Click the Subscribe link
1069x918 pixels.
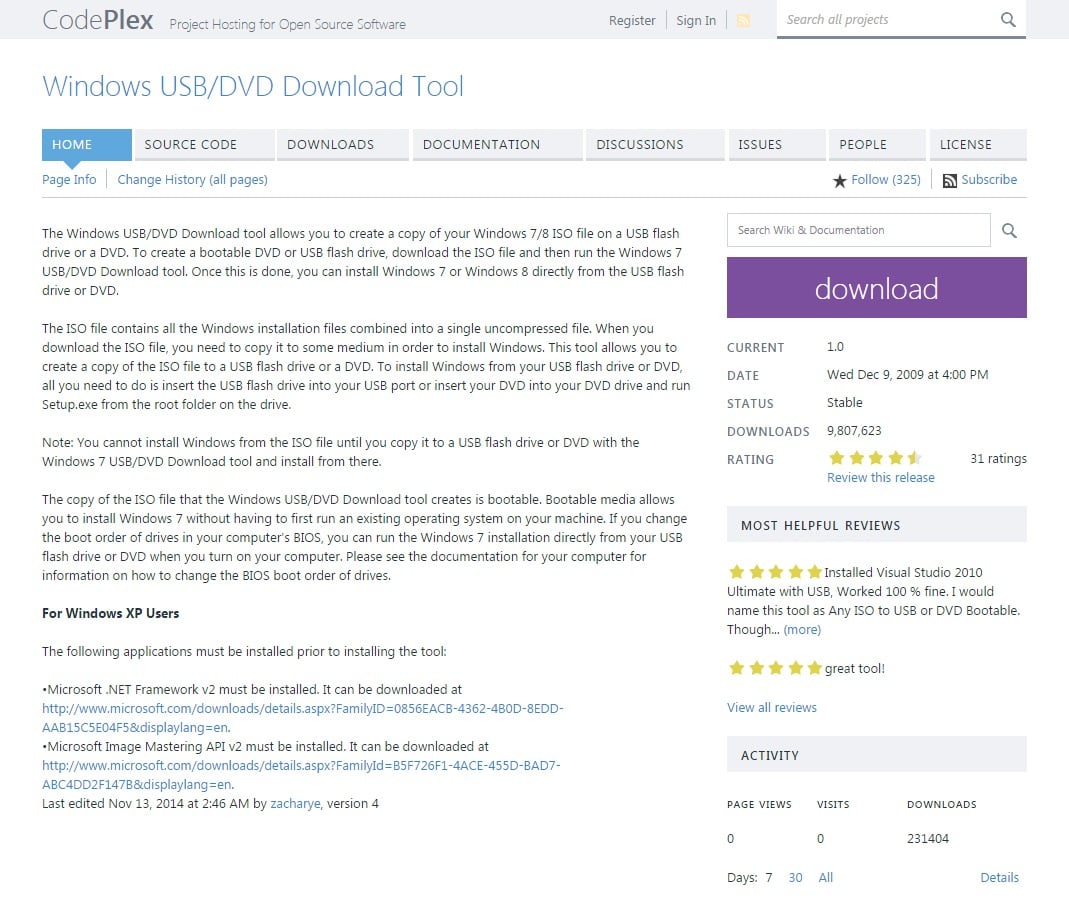point(989,179)
